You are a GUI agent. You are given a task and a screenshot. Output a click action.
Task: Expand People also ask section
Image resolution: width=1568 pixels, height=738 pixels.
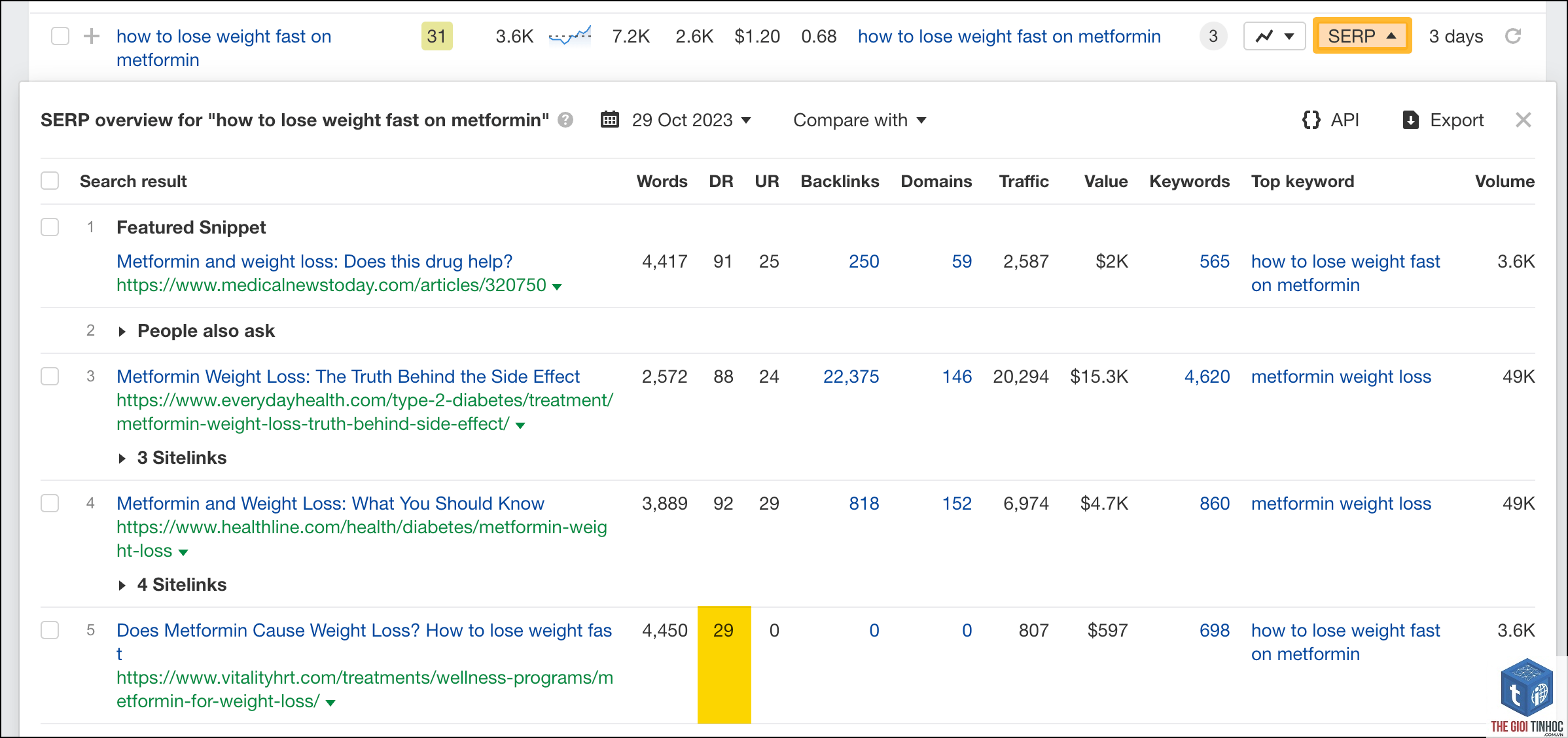(122, 332)
